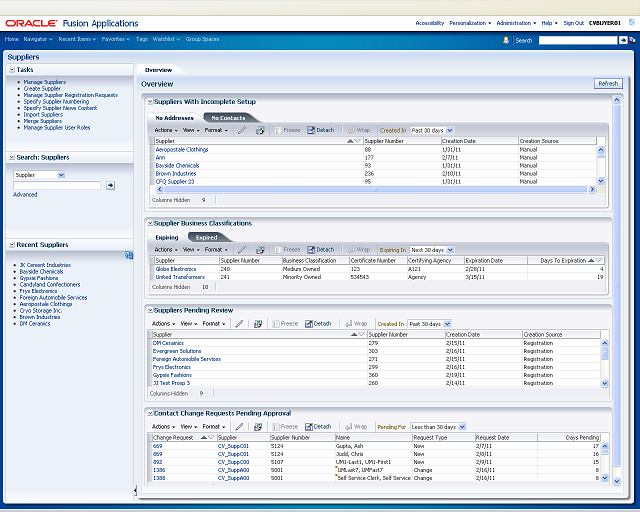The width and height of the screenshot is (640, 512).
Task: Click the export icon in Suppliers With Incomplete Setup toolbar
Action: (260, 130)
